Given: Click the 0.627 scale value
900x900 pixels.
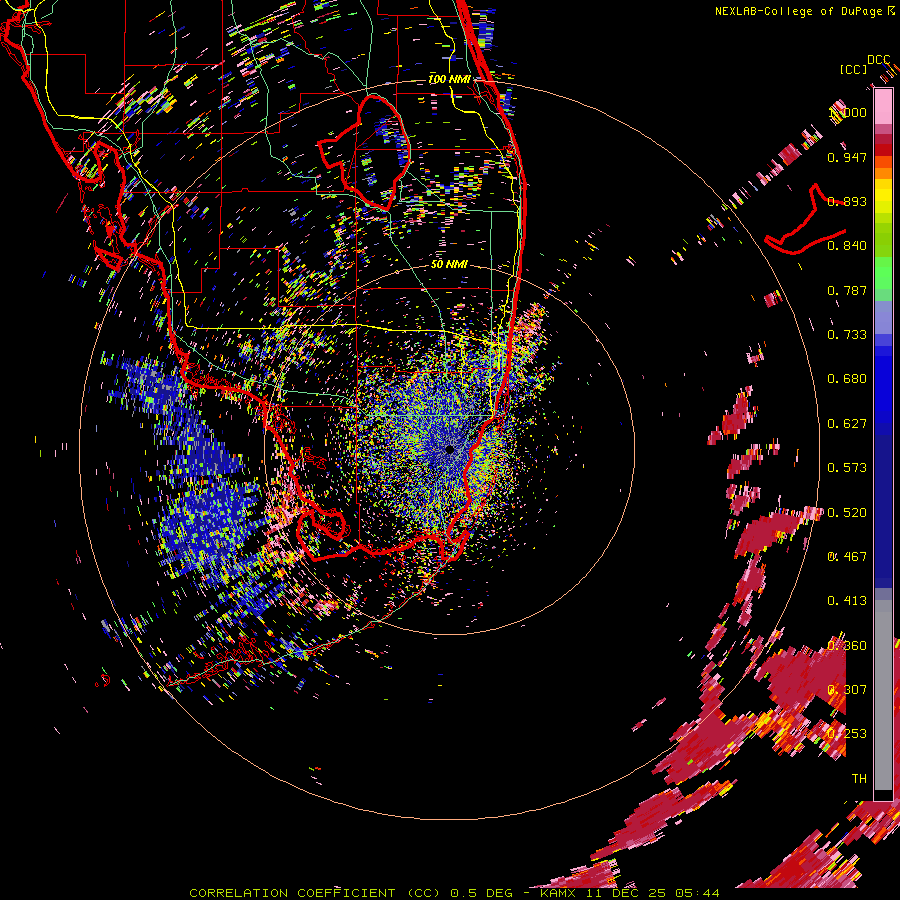Looking at the screenshot, I should pos(847,423).
